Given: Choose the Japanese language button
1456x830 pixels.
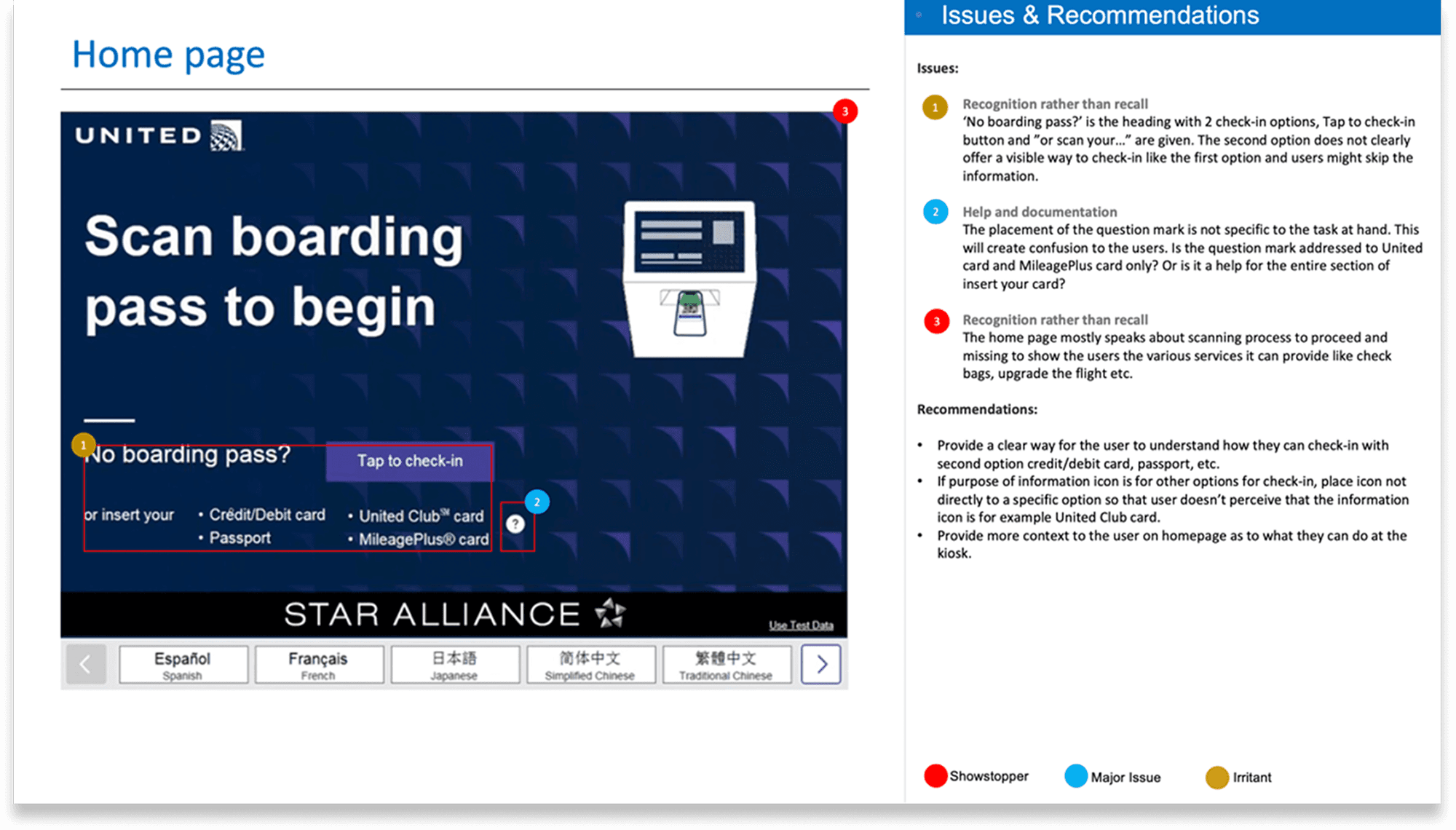Looking at the screenshot, I should [454, 665].
